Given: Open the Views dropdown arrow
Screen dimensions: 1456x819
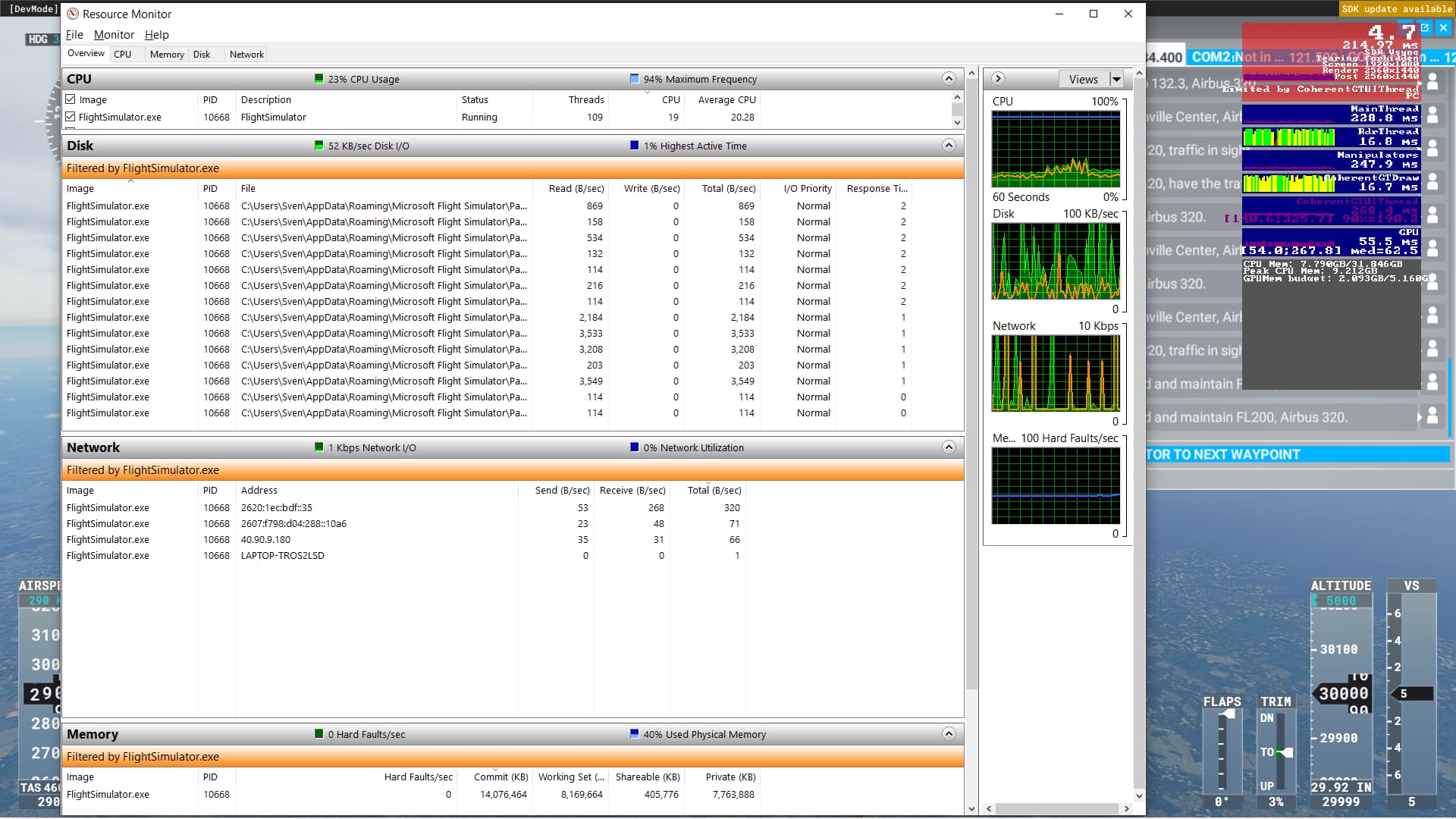Looking at the screenshot, I should coord(1116,79).
